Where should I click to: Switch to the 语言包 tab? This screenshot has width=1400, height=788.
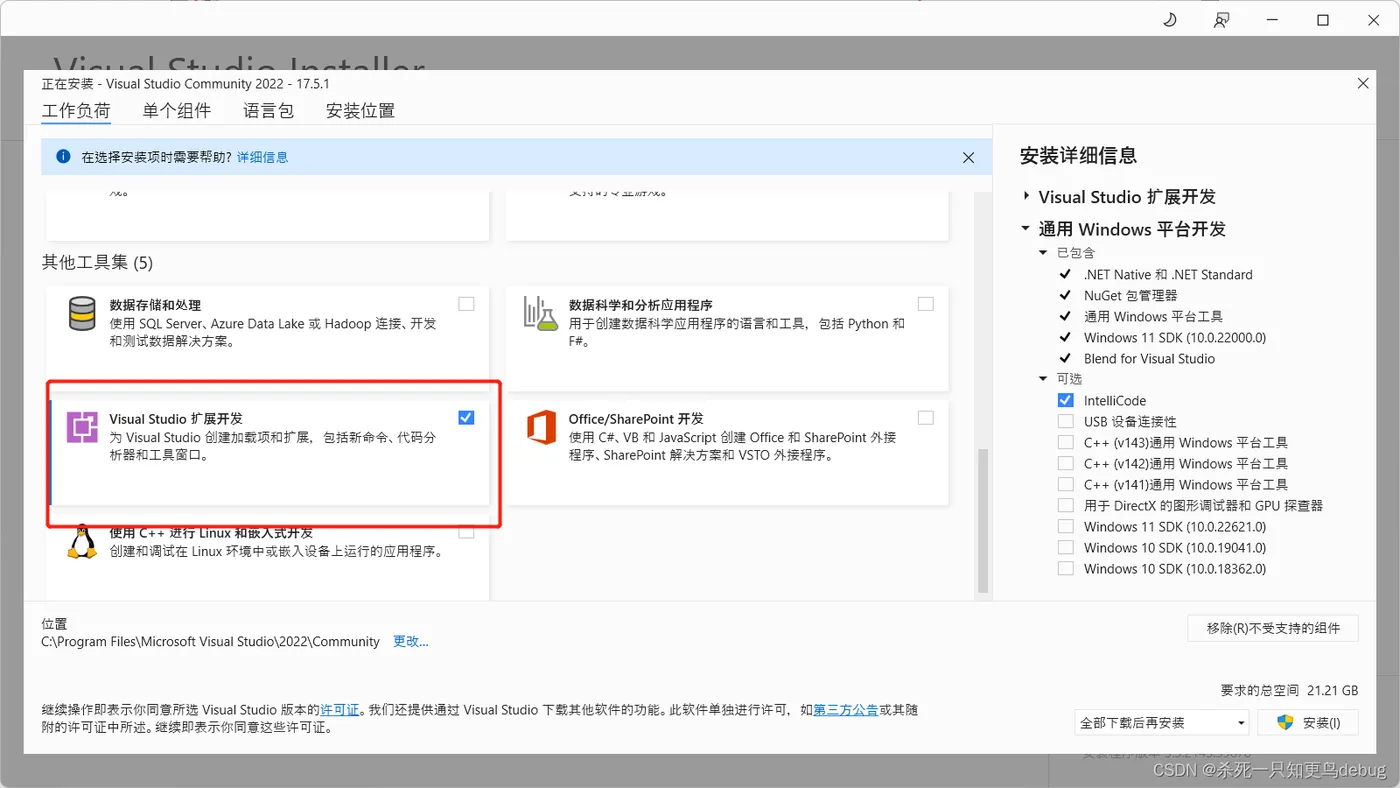coord(269,111)
